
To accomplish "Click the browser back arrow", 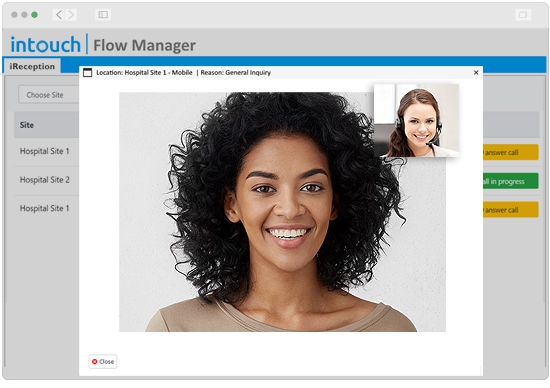I will click(59, 15).
